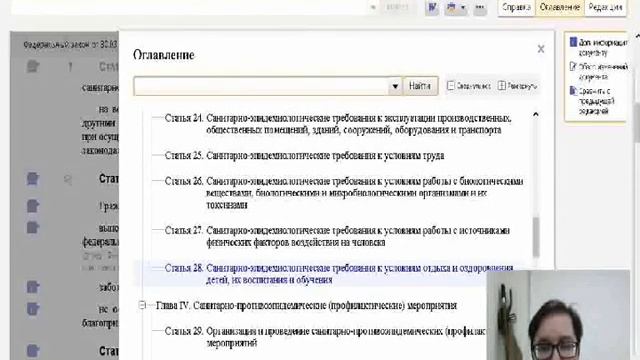Viewport: 640px width, 360px height.
Task: Click the webcam video thumbnail
Action: coord(558,315)
